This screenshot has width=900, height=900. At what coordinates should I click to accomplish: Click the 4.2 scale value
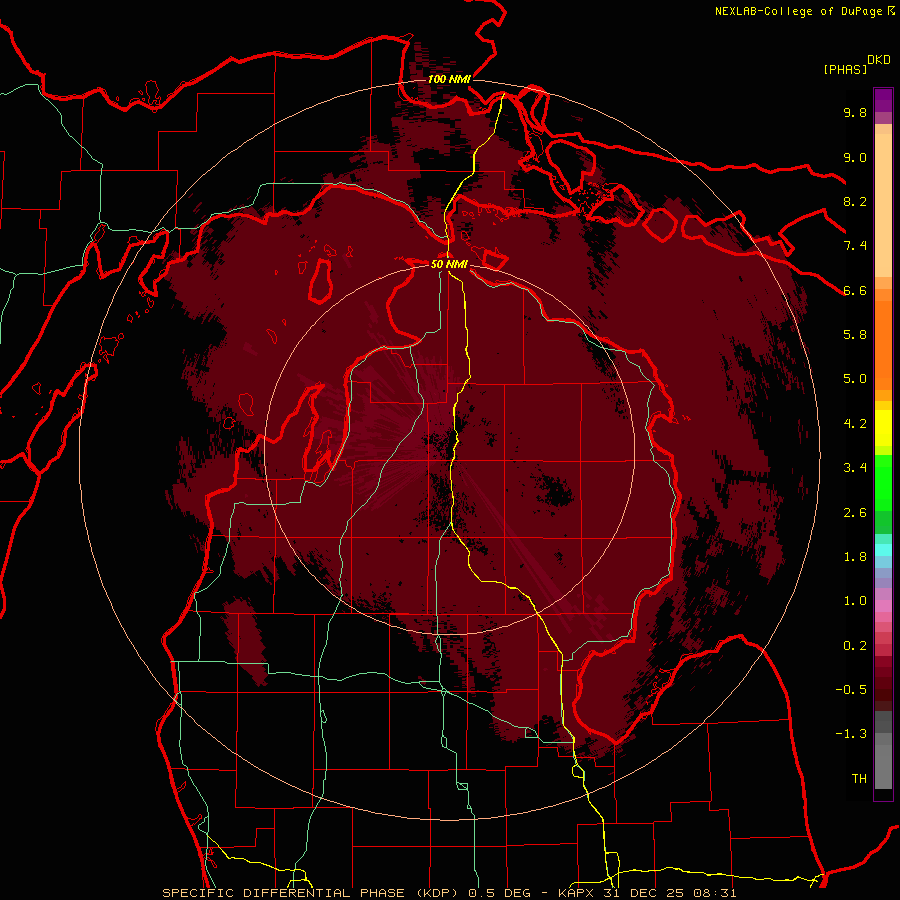(x=855, y=424)
